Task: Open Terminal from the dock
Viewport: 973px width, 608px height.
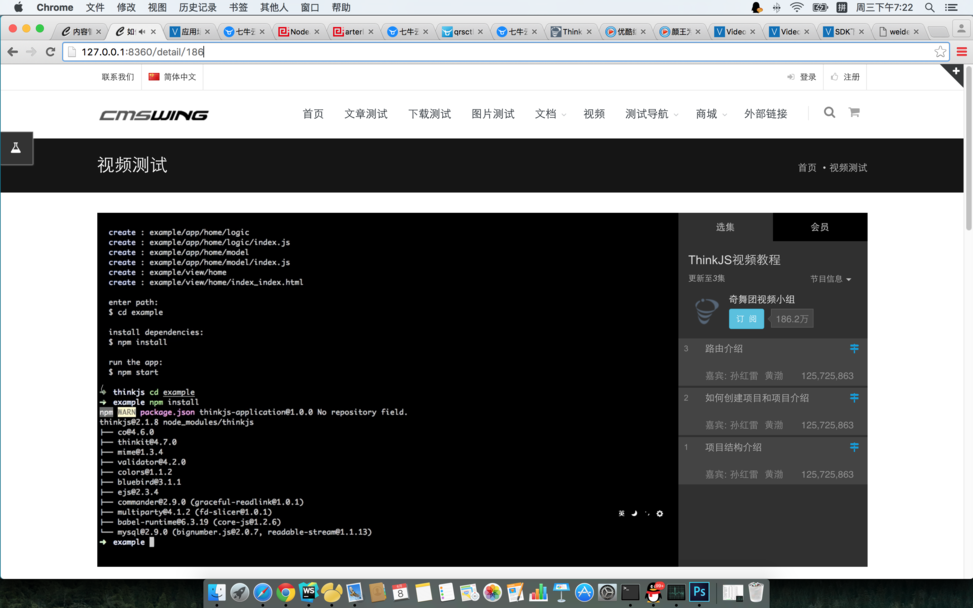Action: pyautogui.click(x=630, y=592)
